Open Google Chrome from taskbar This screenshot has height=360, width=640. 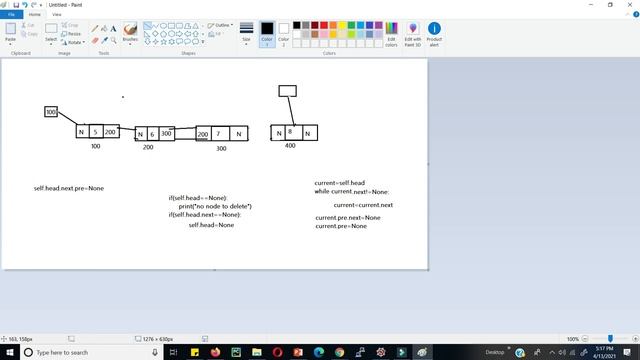click(x=340, y=352)
